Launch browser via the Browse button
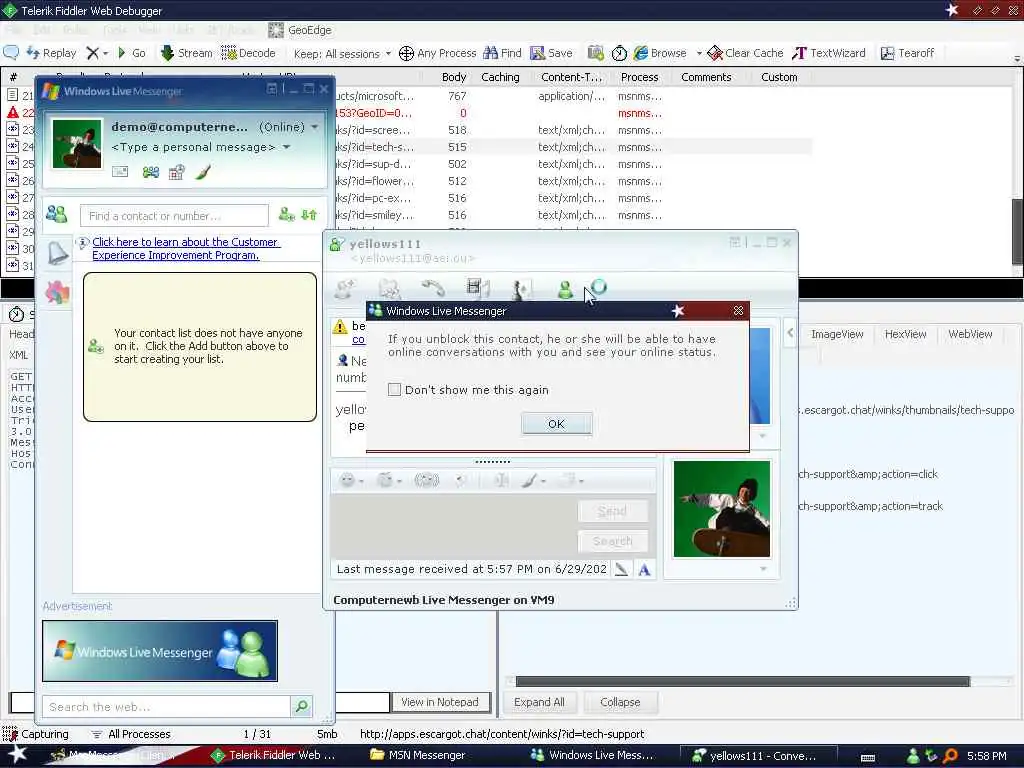 pyautogui.click(x=660, y=53)
